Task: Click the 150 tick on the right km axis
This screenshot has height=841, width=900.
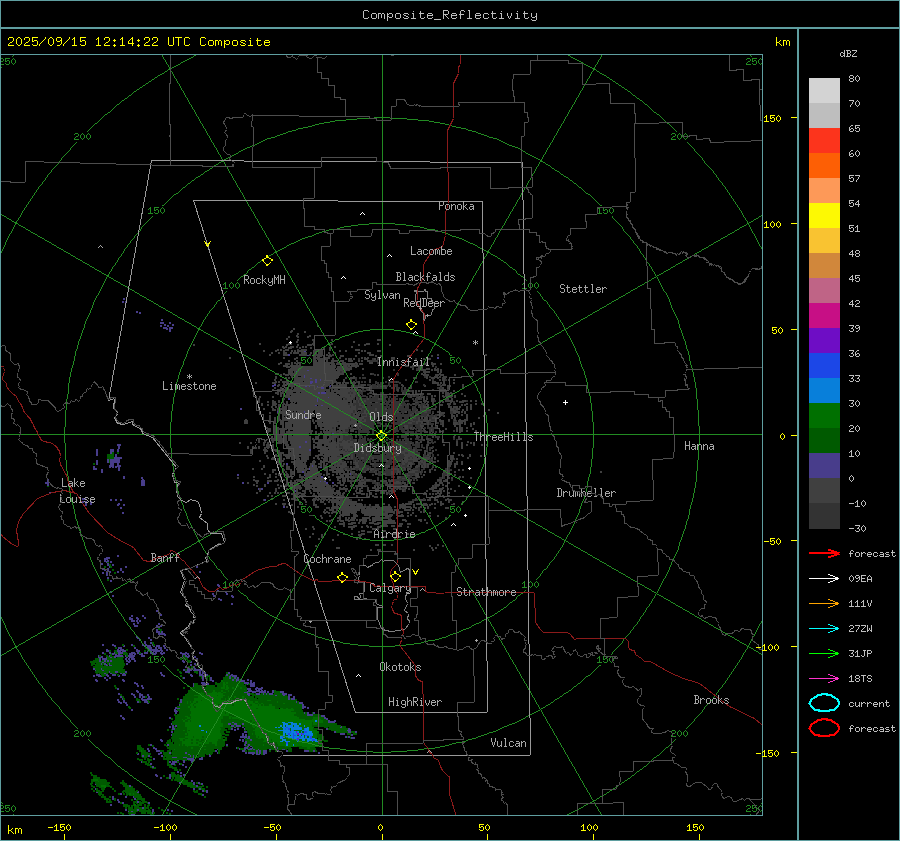Action: pos(773,118)
